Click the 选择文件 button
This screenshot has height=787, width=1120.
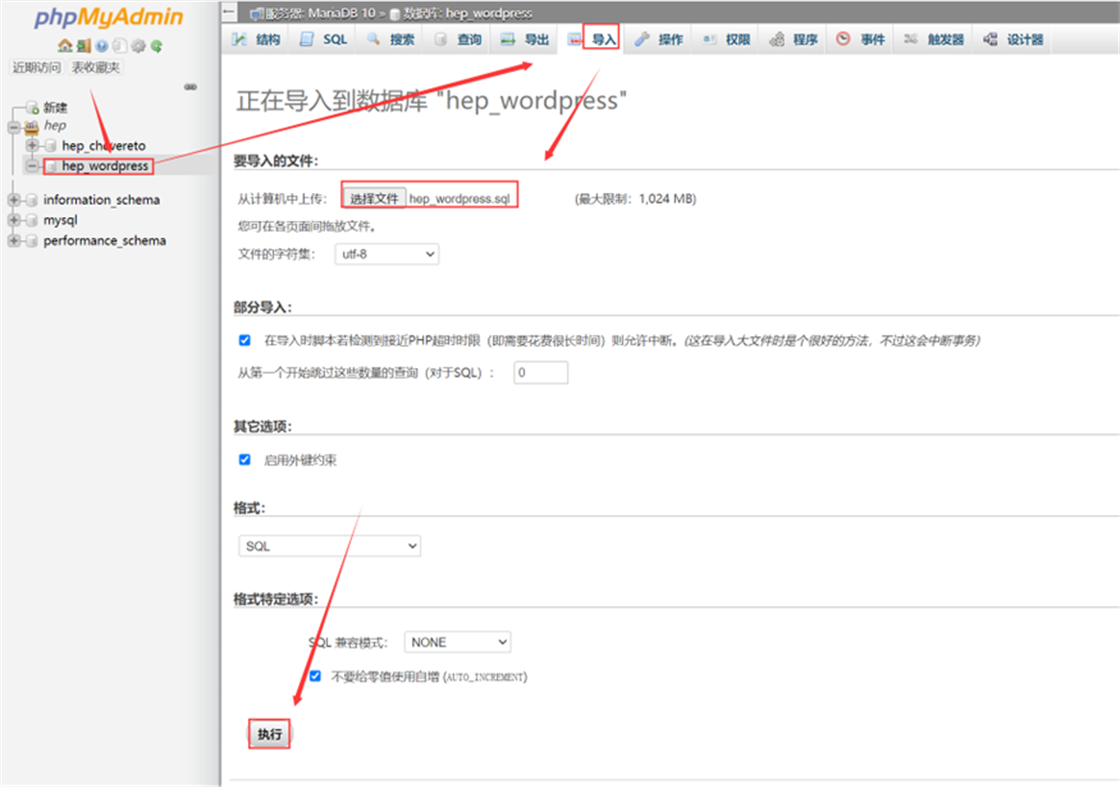click(x=374, y=198)
